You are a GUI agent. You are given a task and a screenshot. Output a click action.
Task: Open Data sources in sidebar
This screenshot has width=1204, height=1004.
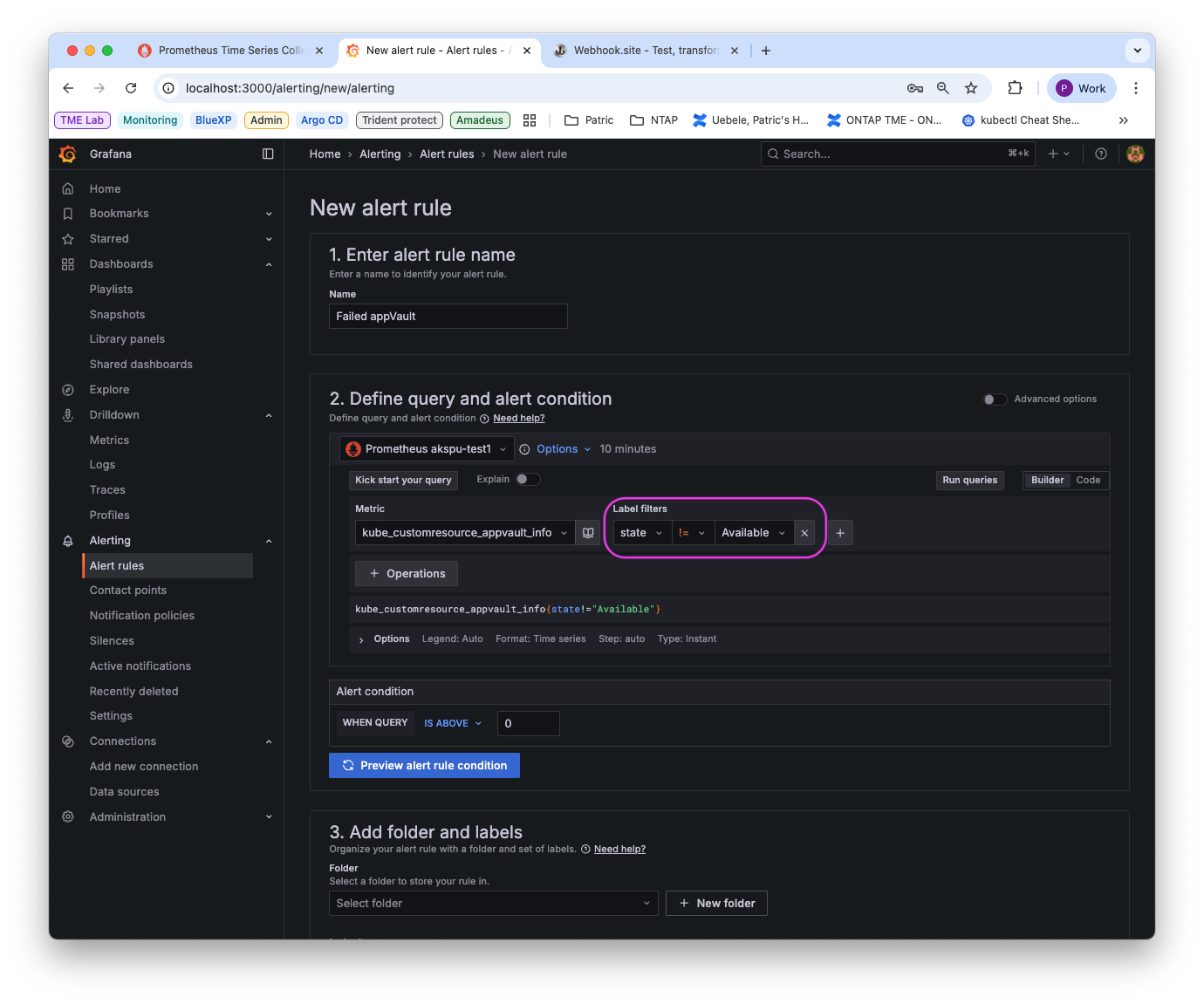[125, 792]
